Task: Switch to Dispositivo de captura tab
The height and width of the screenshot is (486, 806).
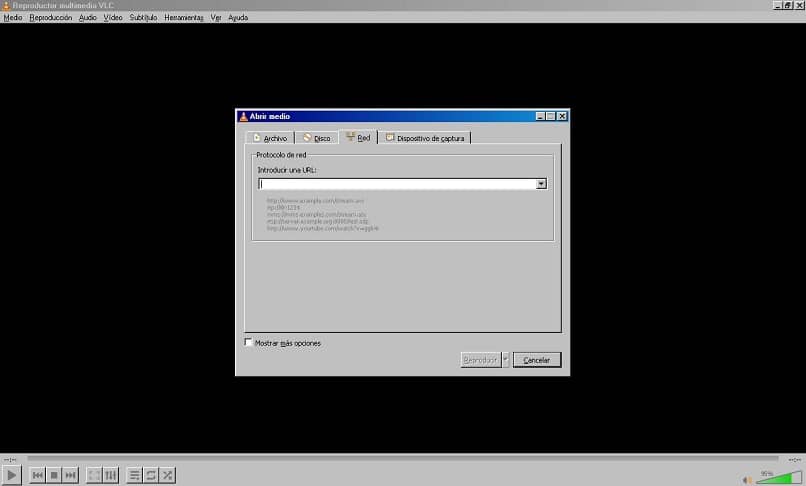Action: (425, 138)
